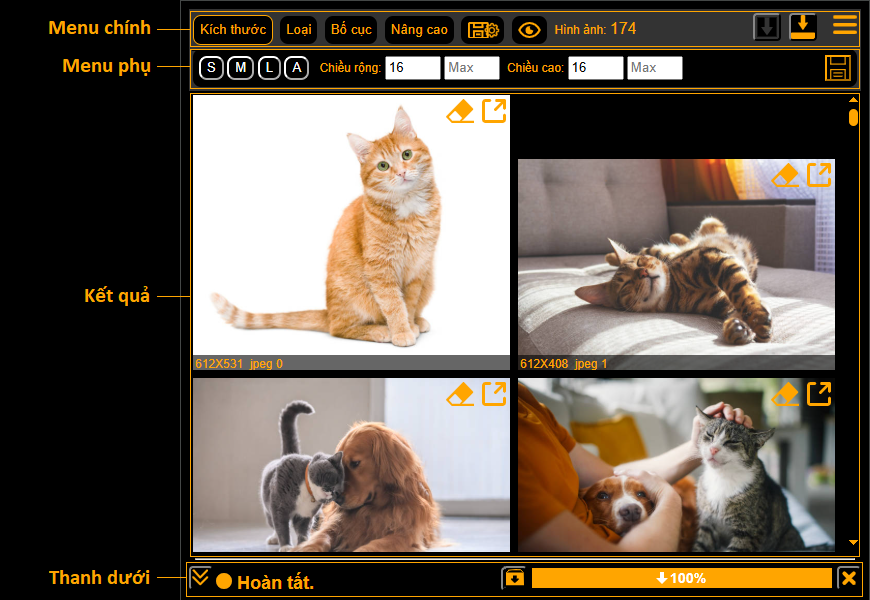The height and width of the screenshot is (600, 870).
Task: Toggle the eye visibility icon
Action: pyautogui.click(x=529, y=30)
